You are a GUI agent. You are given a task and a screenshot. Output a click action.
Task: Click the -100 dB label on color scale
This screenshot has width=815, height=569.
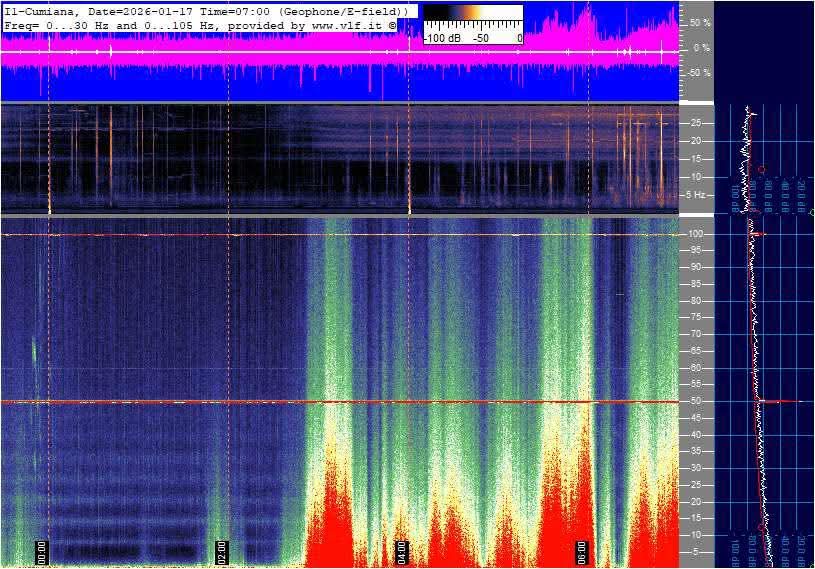point(441,38)
